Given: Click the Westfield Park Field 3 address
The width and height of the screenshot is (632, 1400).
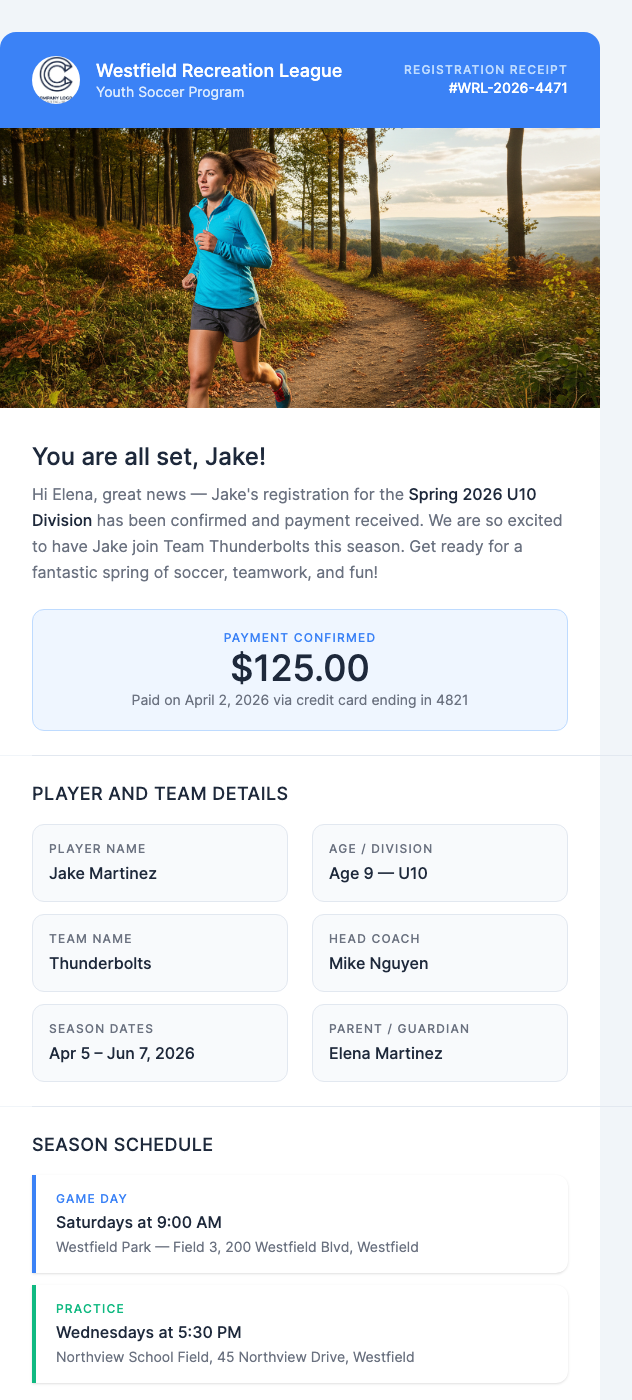Looking at the screenshot, I should coord(237,1247).
